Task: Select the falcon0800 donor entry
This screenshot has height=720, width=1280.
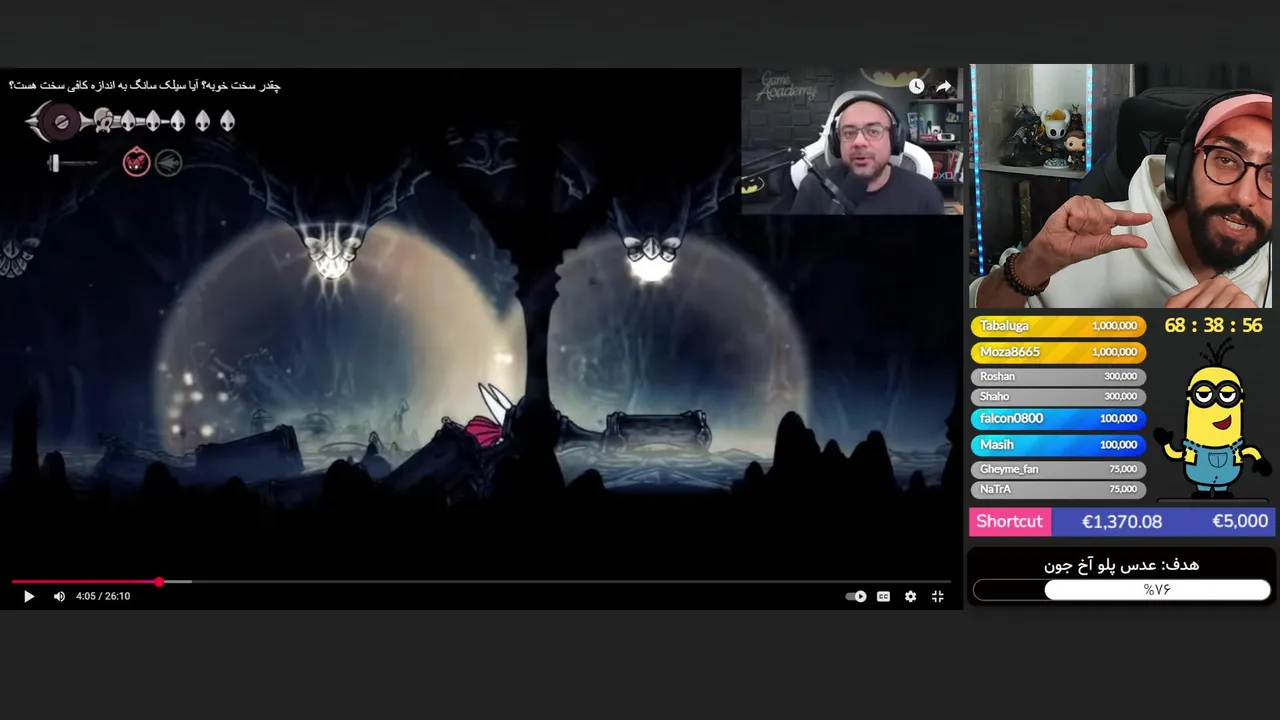Action: coord(1058,418)
